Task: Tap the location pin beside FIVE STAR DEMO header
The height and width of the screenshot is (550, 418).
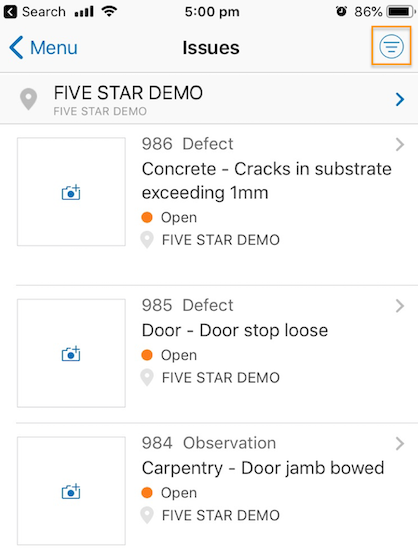Action: pyautogui.click(x=28, y=99)
